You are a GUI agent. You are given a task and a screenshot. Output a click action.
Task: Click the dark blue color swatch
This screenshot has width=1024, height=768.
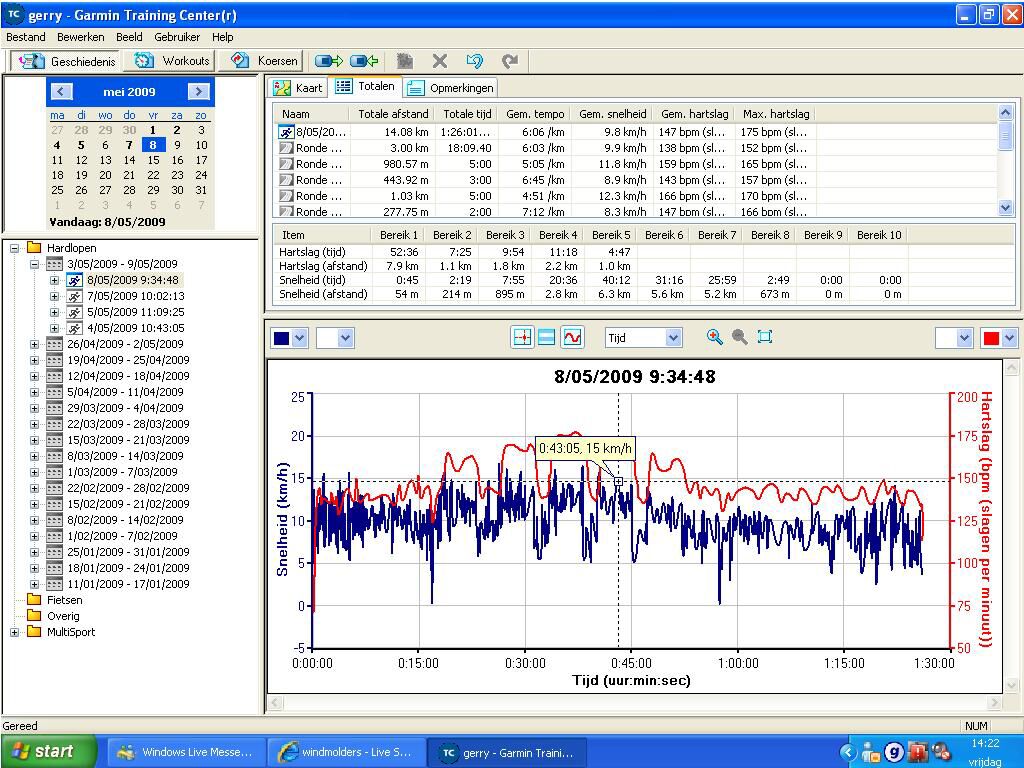click(281, 338)
